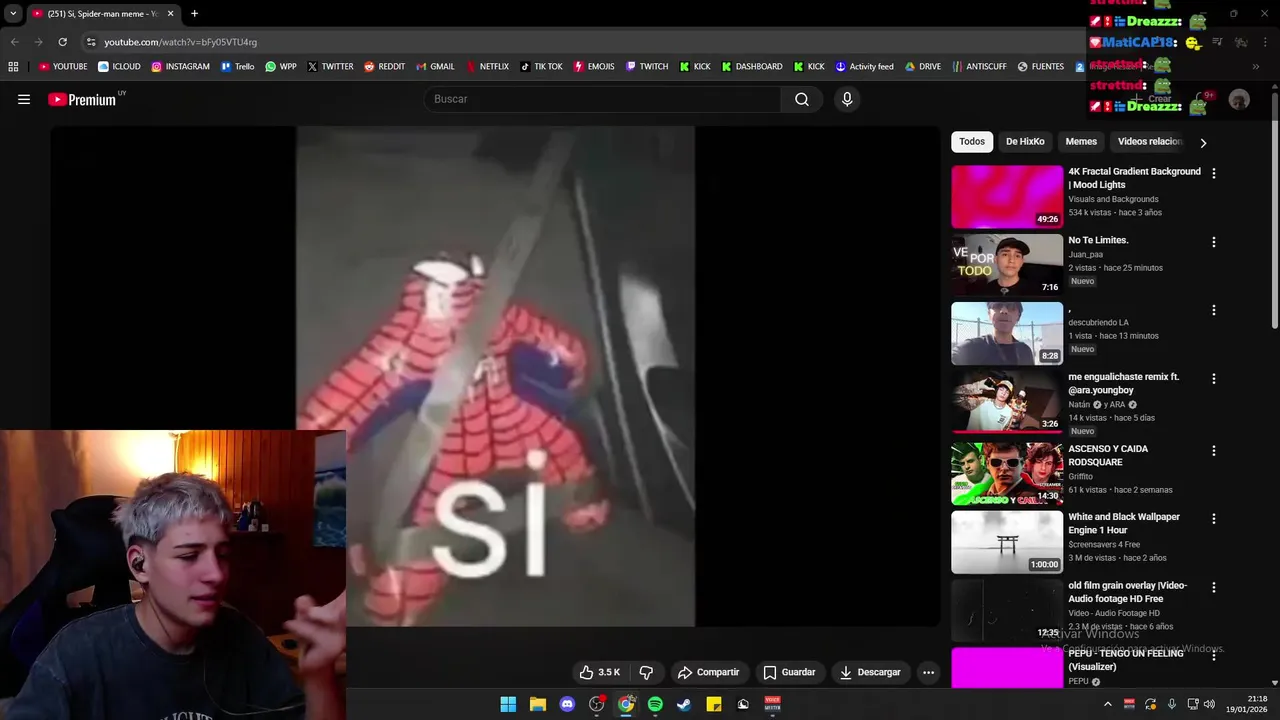The width and height of the screenshot is (1280, 720).
Task: Open the No Te Limites video thumbnail
Action: [1007, 265]
